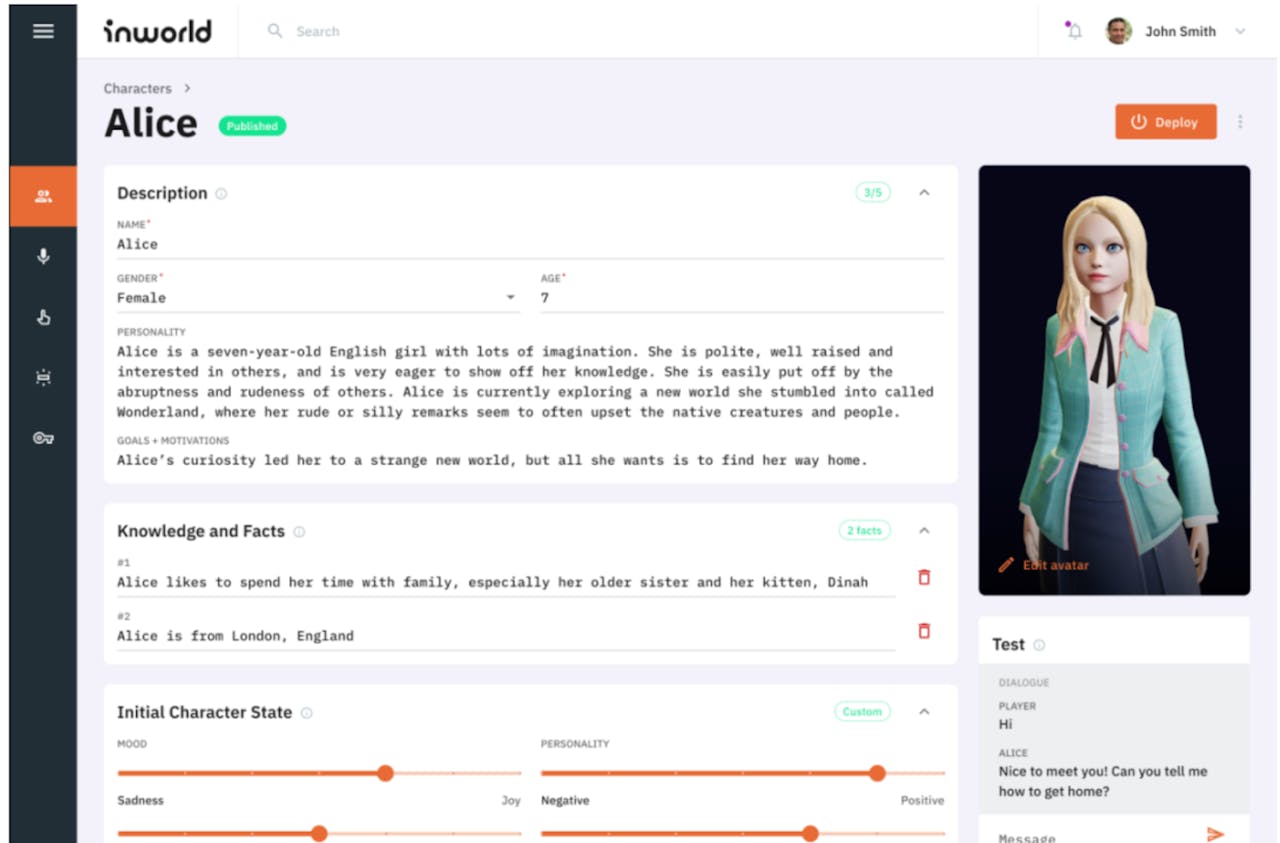Adjust the second mood slider handle
The height and width of the screenshot is (843, 1280).
[319, 833]
